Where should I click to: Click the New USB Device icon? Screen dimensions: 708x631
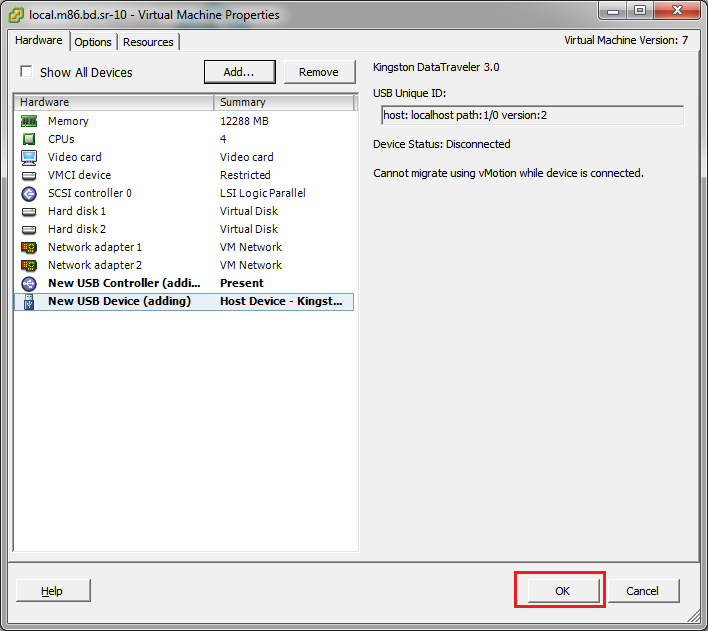(29, 301)
